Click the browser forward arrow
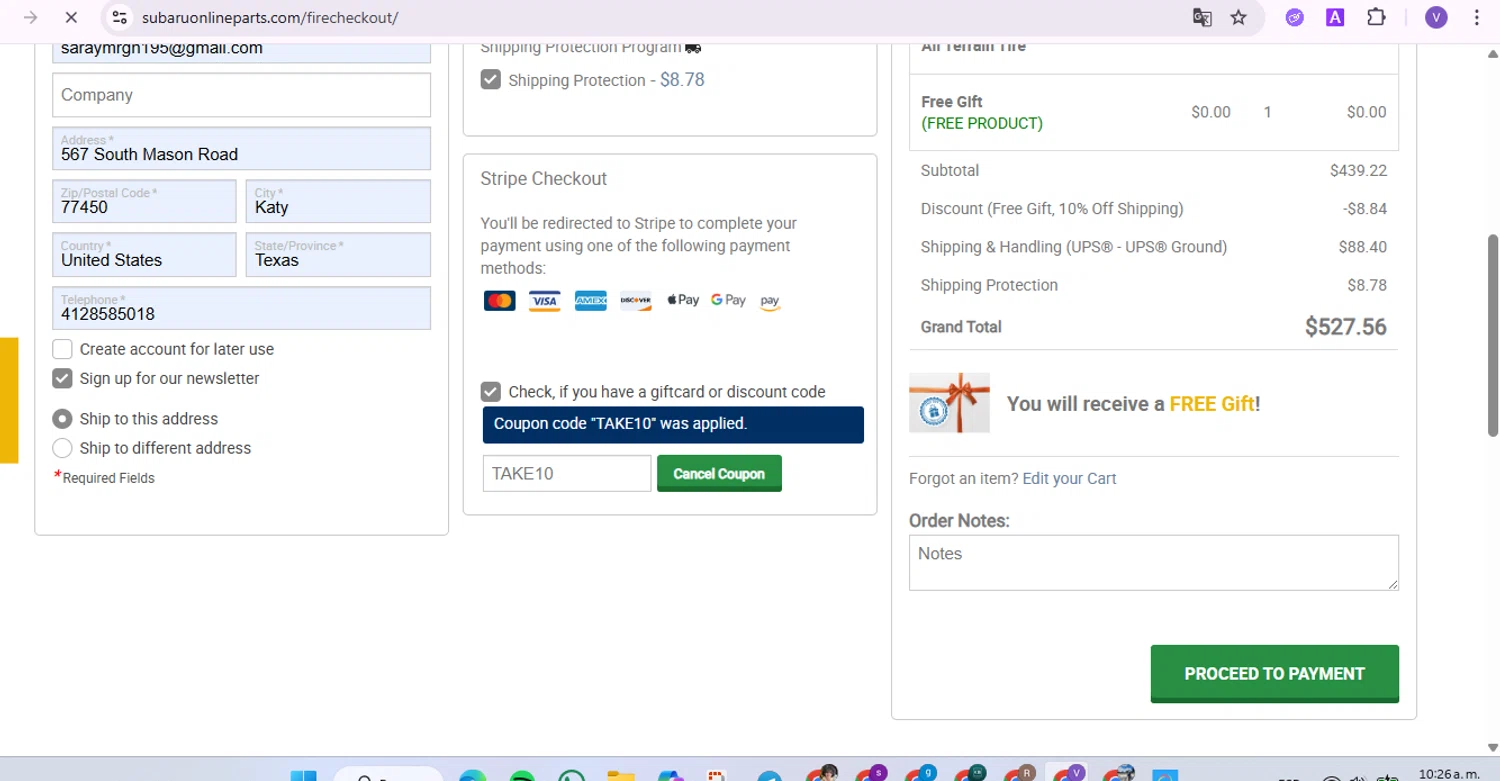The width and height of the screenshot is (1500, 781). (x=30, y=18)
